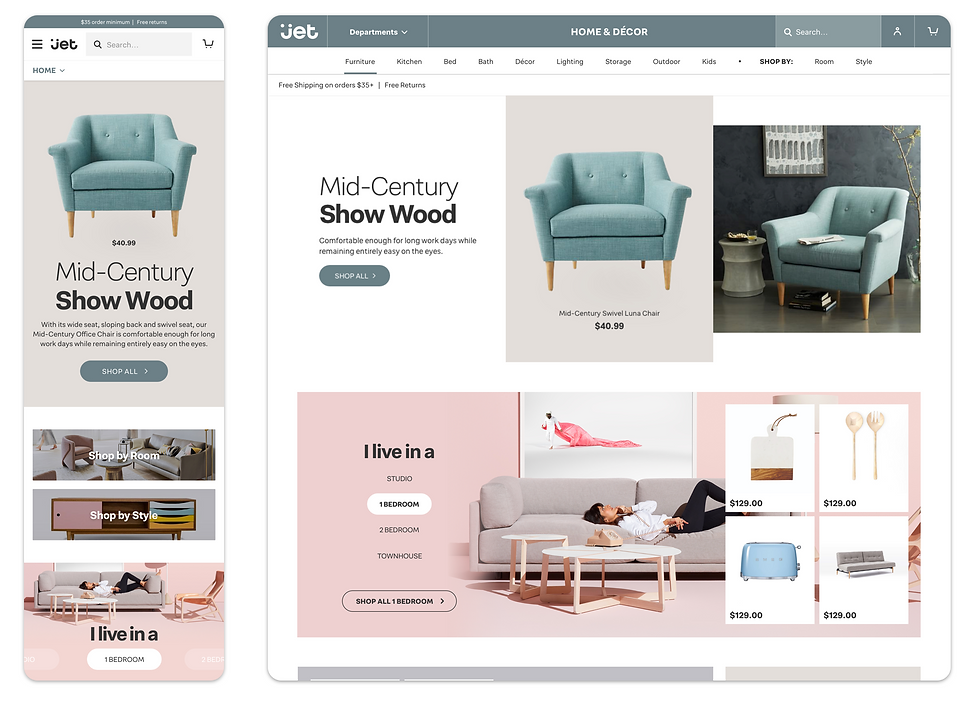The width and height of the screenshot is (980, 707).
Task: Open the gray sofa bed product card
Action: (x=864, y=570)
